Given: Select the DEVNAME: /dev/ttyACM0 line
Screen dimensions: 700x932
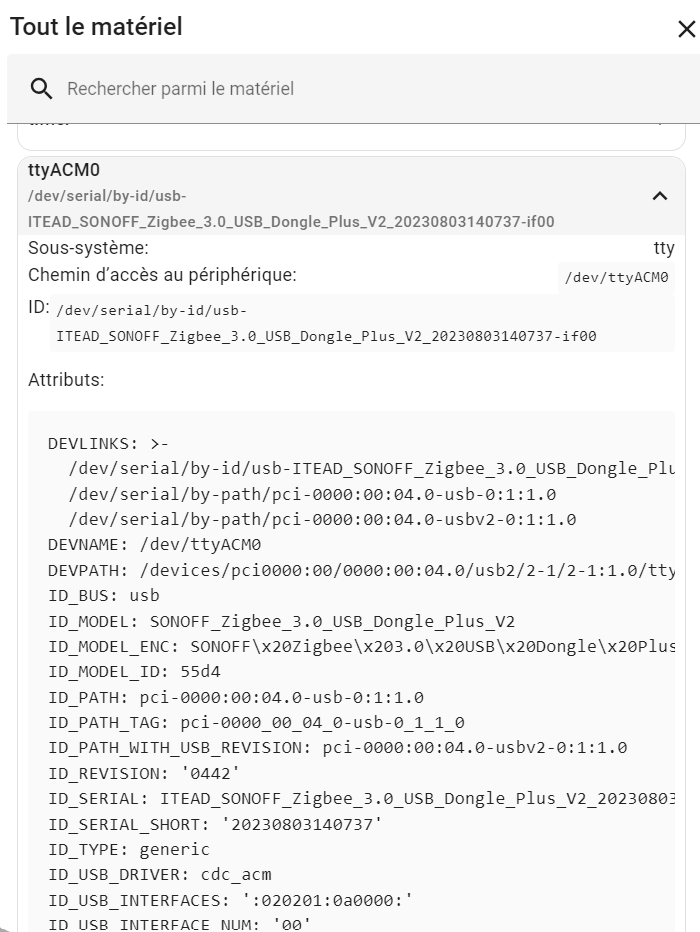Looking at the screenshot, I should [154, 544].
